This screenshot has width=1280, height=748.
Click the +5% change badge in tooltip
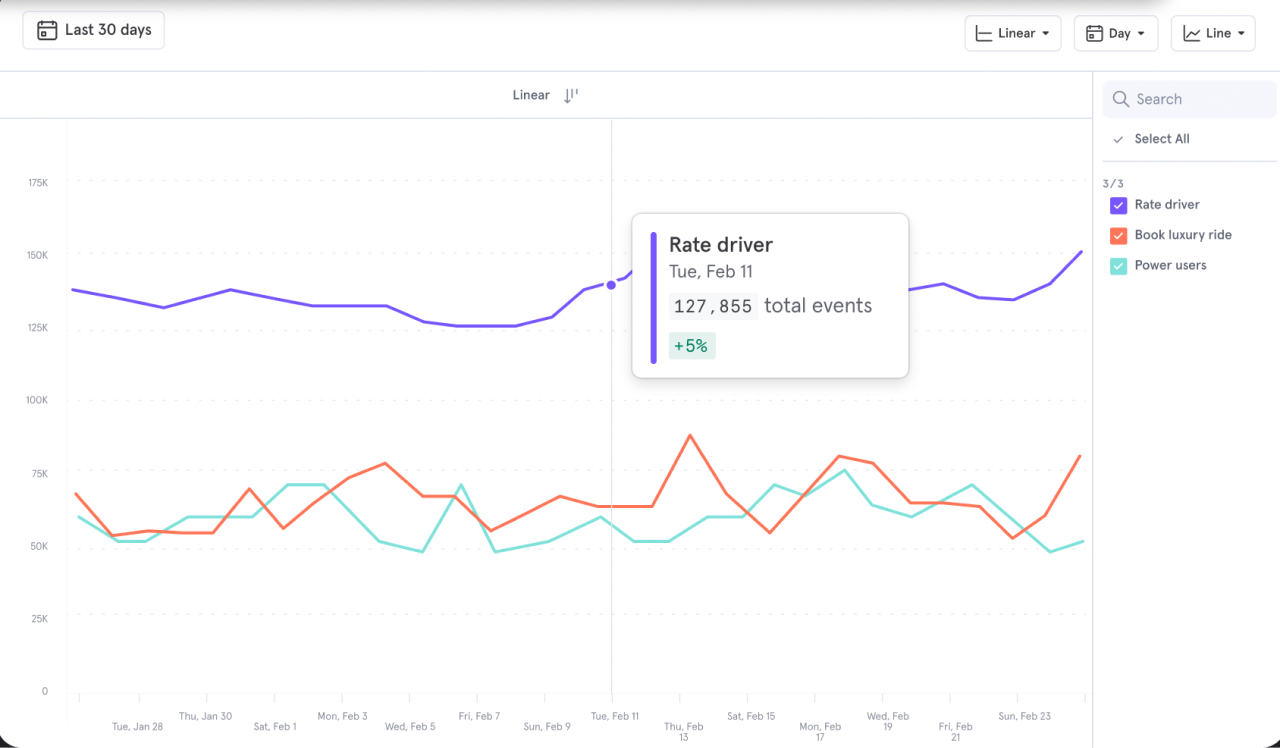pos(691,345)
